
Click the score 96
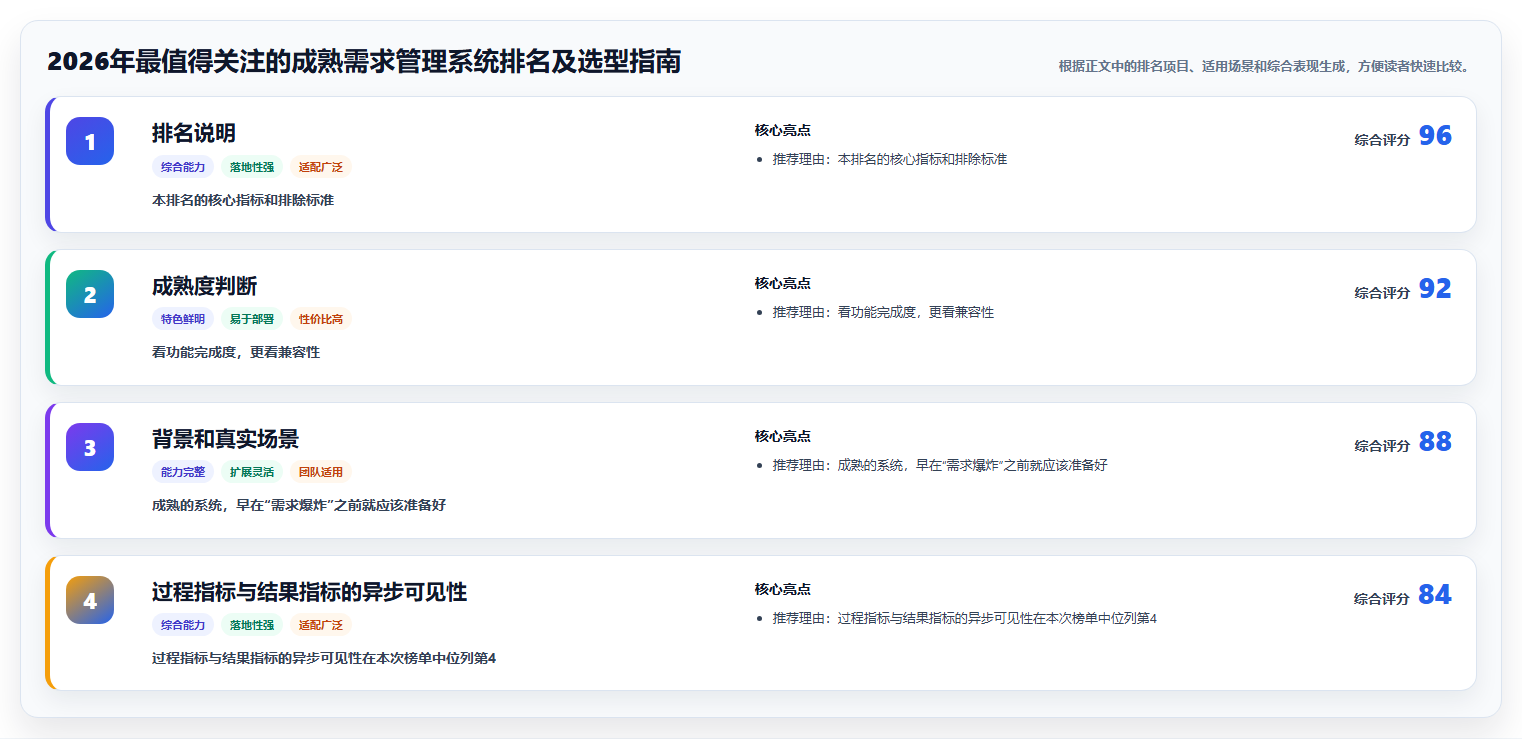(1435, 136)
